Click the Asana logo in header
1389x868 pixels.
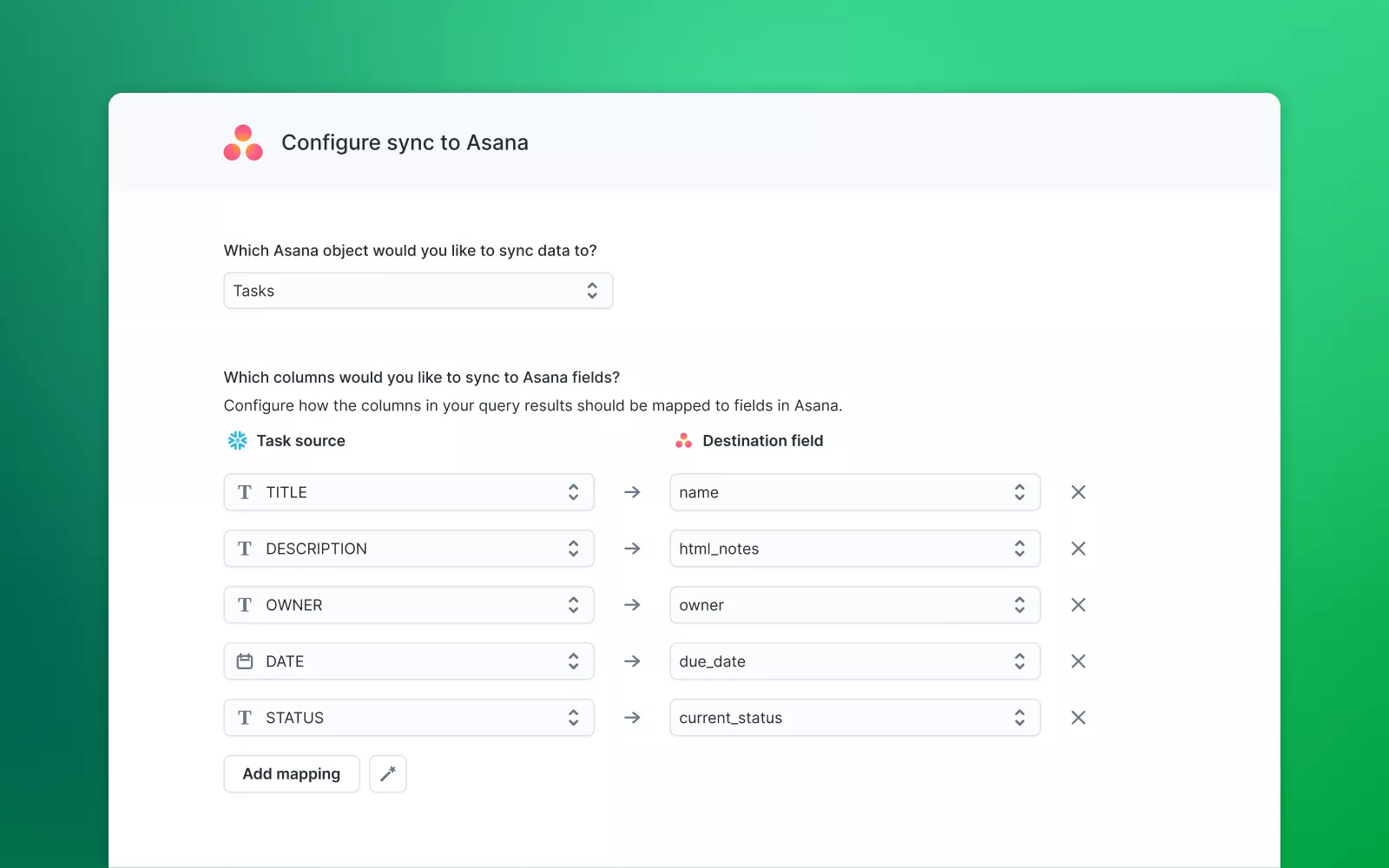pyautogui.click(x=243, y=143)
